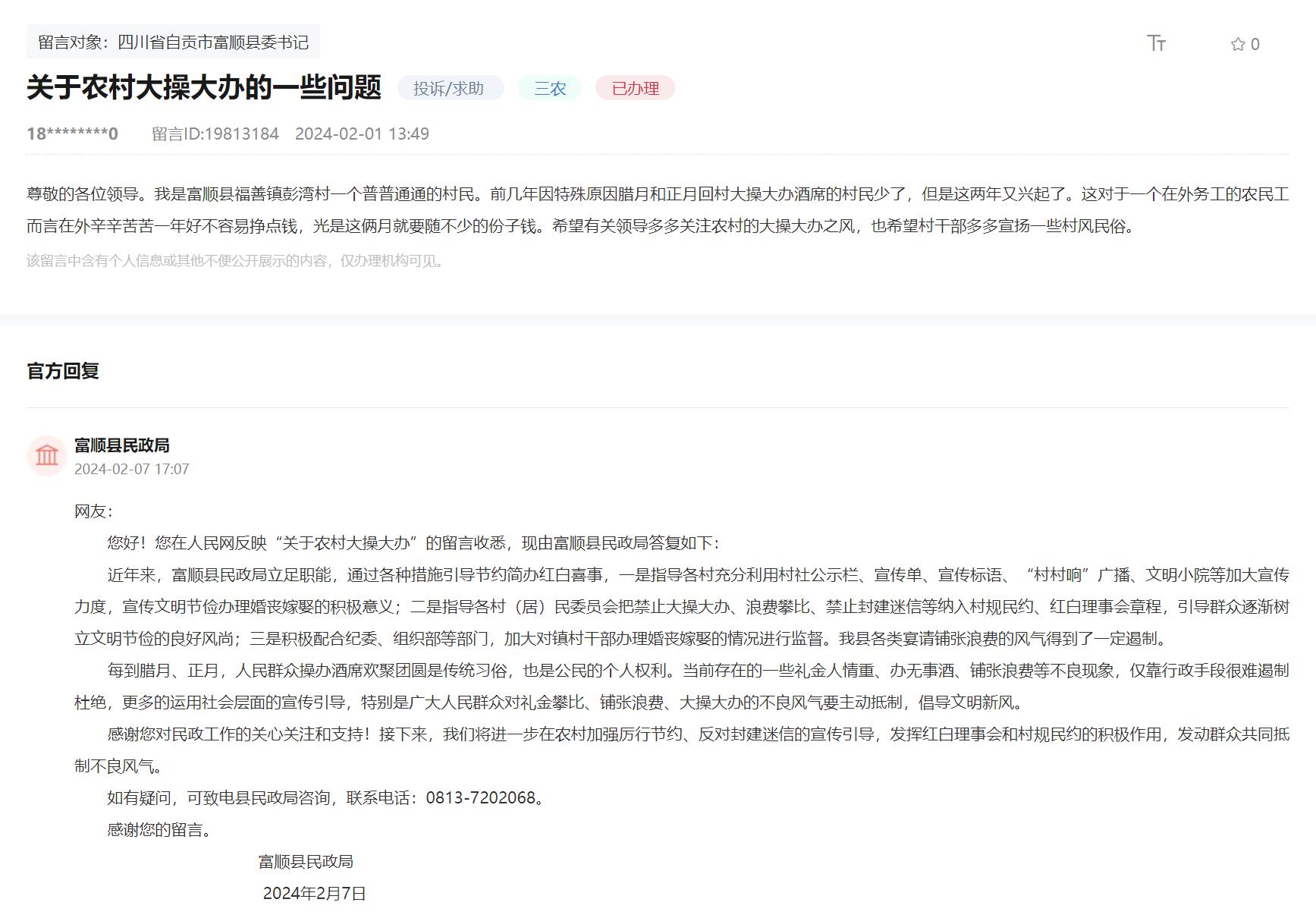Click the favorite count number 0
The height and width of the screenshot is (918, 1316).
pos(1255,44)
